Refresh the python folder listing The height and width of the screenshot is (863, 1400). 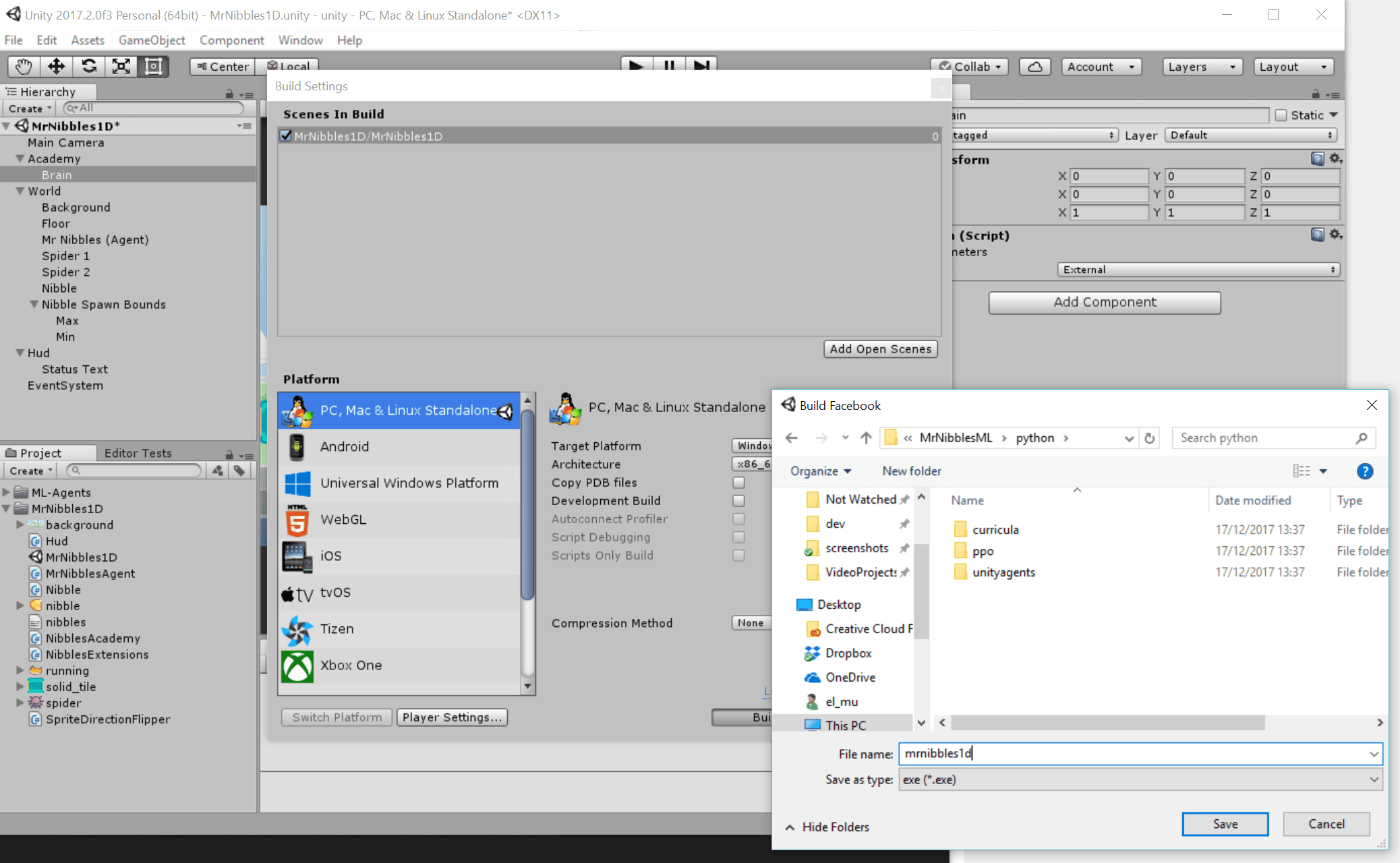tap(1150, 438)
